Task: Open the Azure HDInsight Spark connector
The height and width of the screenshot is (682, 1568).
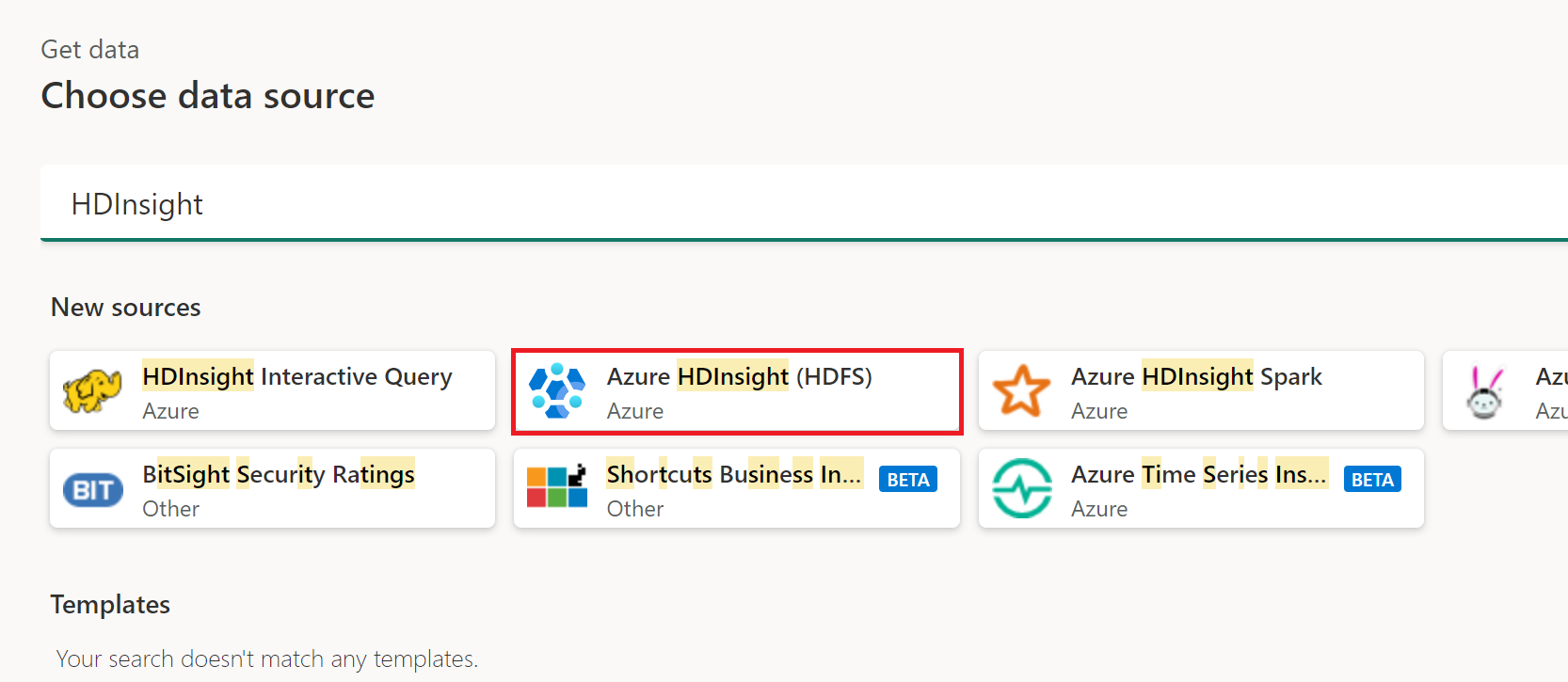Action: tap(1196, 377)
